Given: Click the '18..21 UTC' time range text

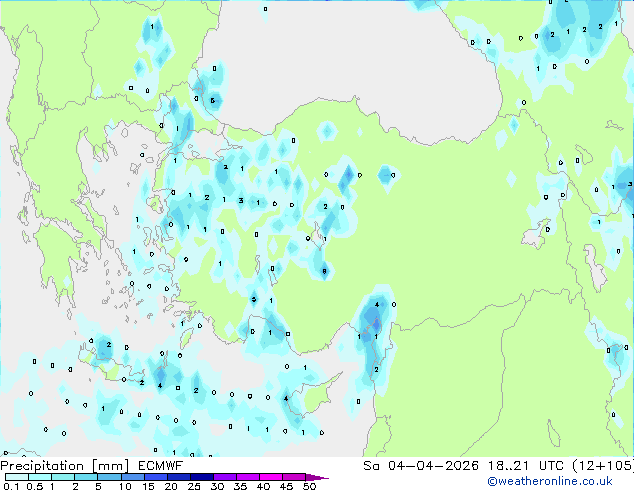Looking at the screenshot, I should click(525, 466).
